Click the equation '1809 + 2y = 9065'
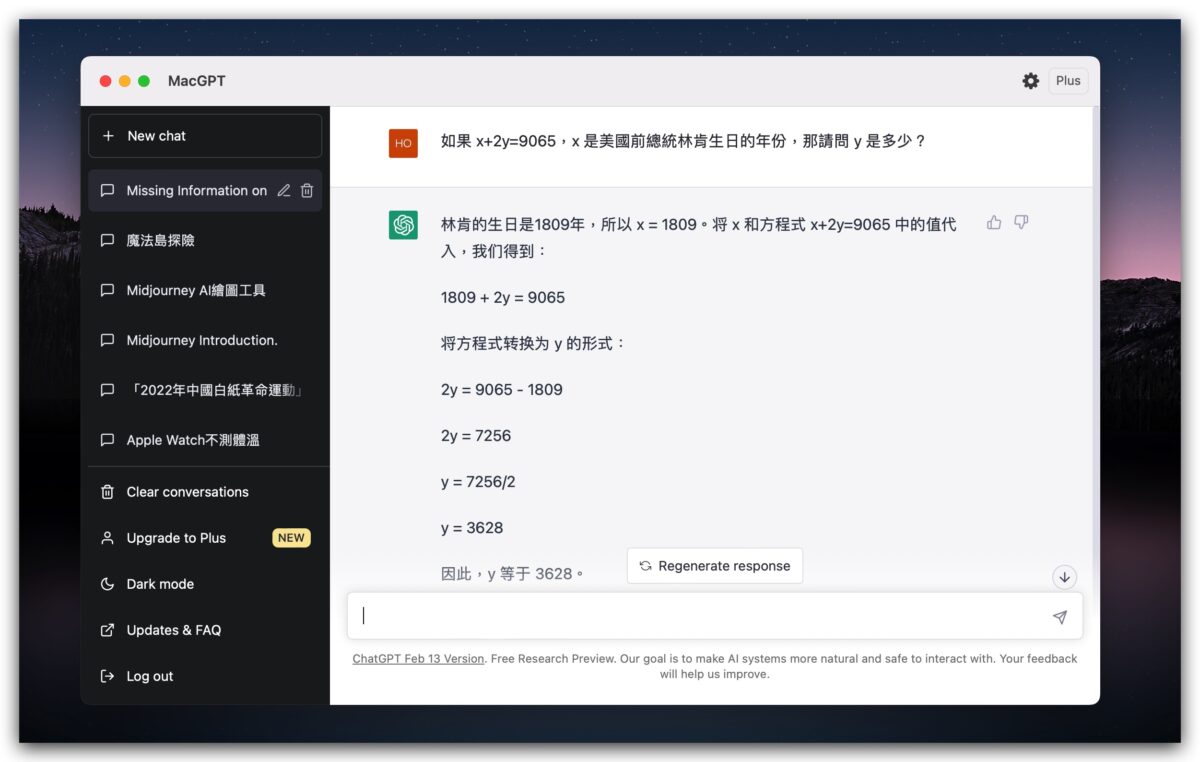 coord(503,298)
